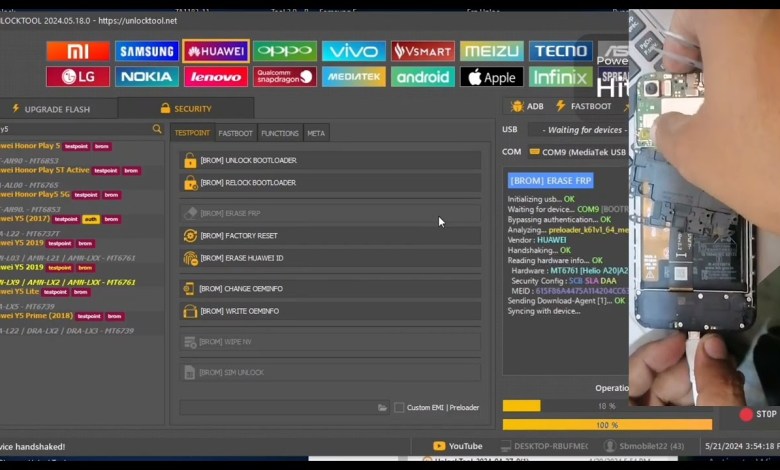
Task: Click [BROM] Erase Huawei ID
Action: click(x=330, y=258)
